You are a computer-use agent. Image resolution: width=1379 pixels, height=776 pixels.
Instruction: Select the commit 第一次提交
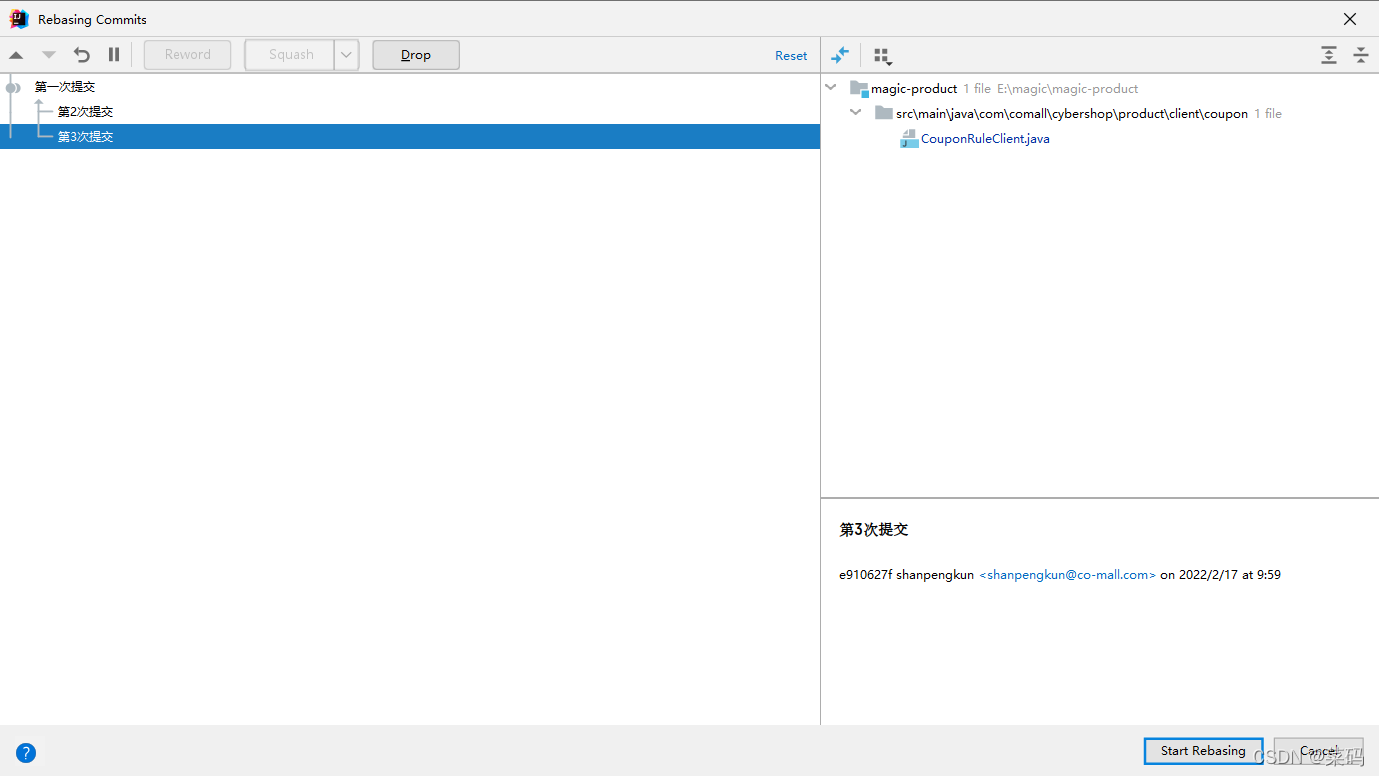pyautogui.click(x=410, y=87)
